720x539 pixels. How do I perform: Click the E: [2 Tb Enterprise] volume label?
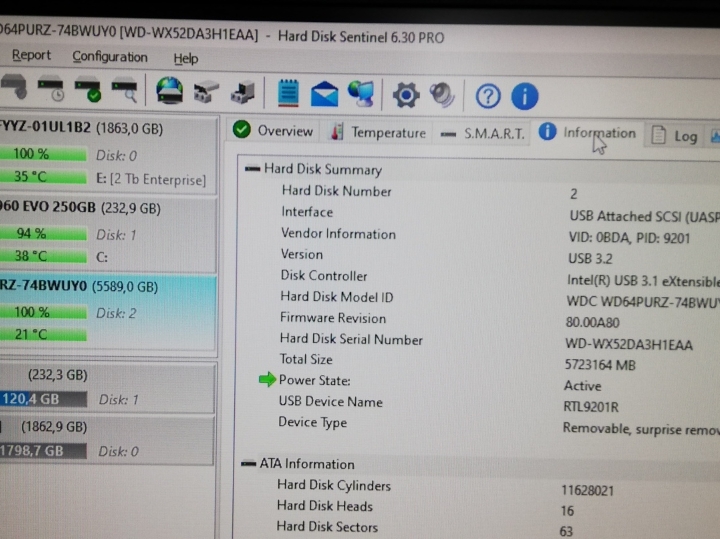click(x=151, y=179)
